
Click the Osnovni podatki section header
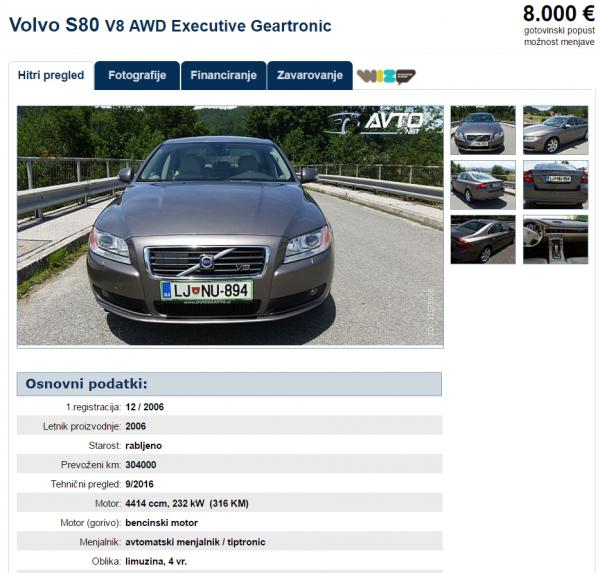[x=229, y=384]
